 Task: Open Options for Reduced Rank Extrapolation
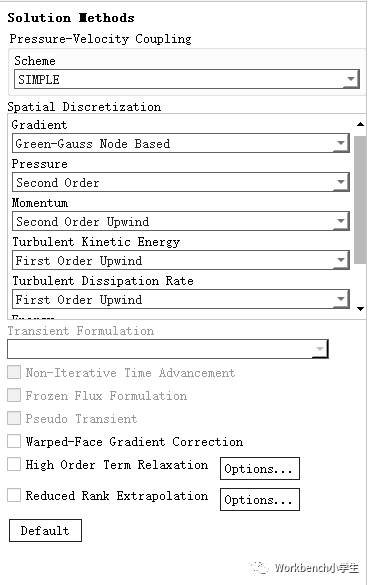(260, 500)
